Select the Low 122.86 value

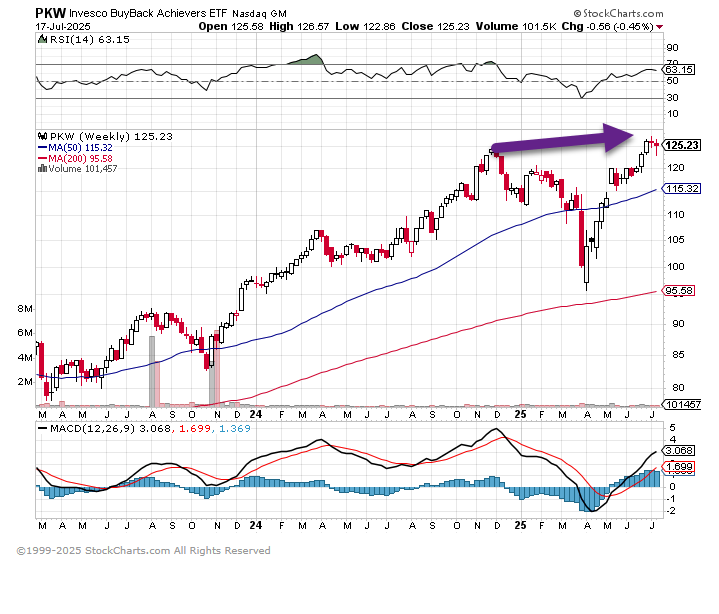[365, 27]
